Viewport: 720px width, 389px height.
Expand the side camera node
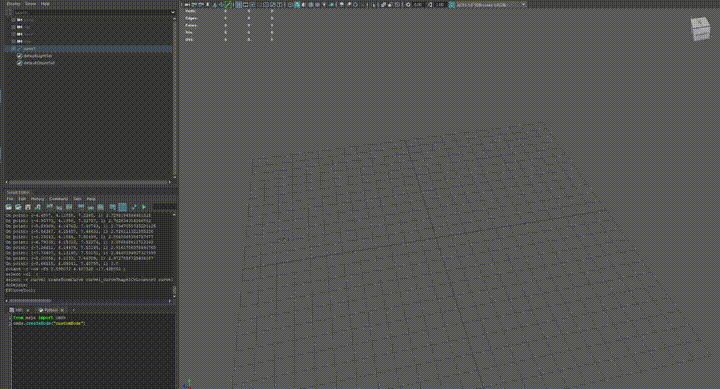13,41
